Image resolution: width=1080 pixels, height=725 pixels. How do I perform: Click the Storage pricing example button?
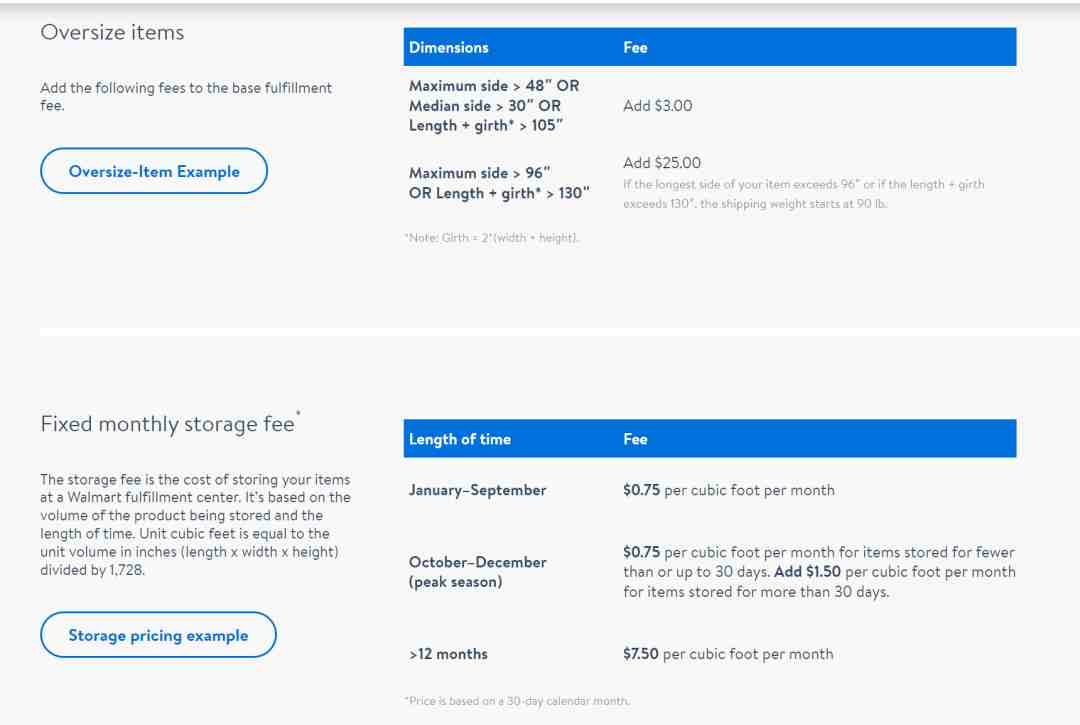pyautogui.click(x=158, y=635)
